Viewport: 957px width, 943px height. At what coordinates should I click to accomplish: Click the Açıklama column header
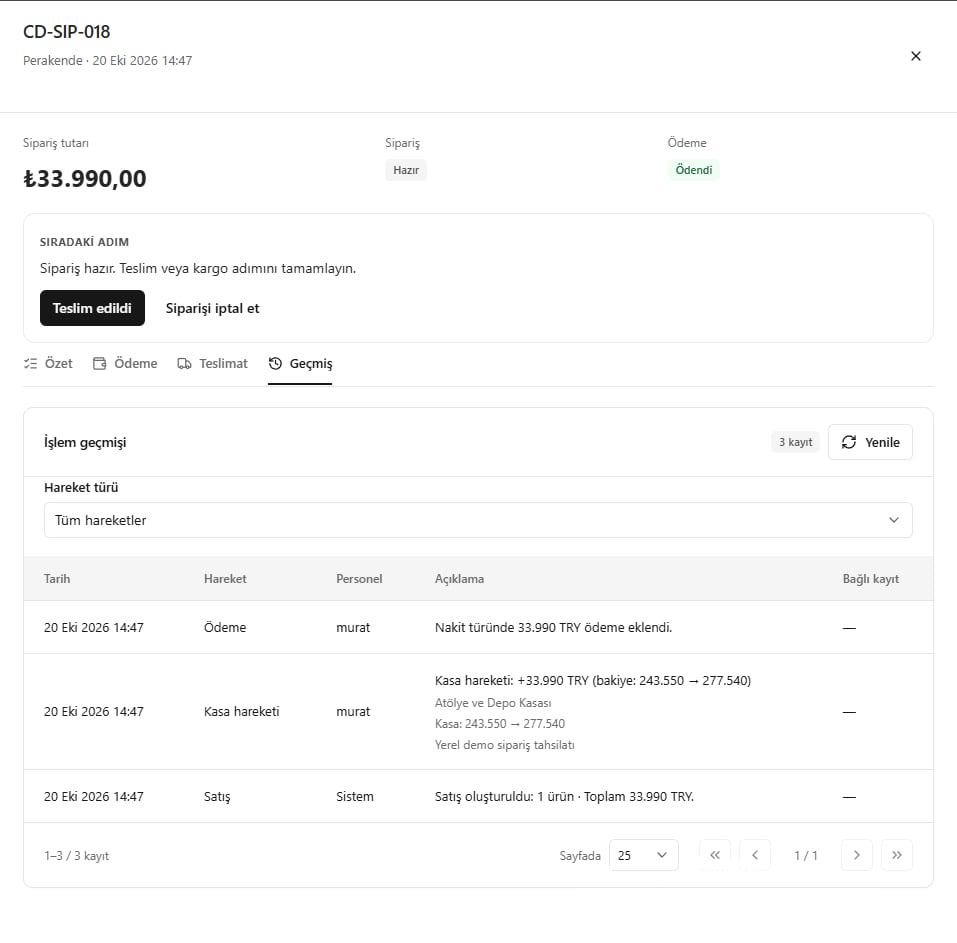tap(460, 579)
